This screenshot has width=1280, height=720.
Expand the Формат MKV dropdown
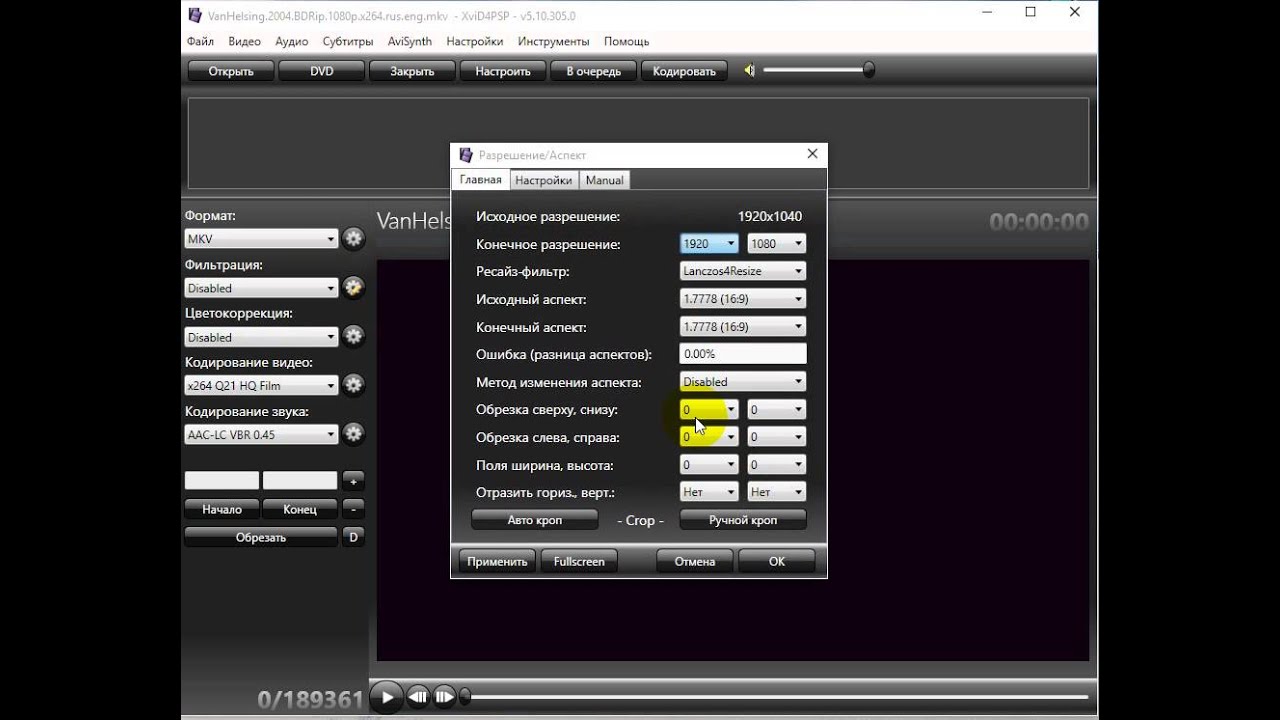261,239
